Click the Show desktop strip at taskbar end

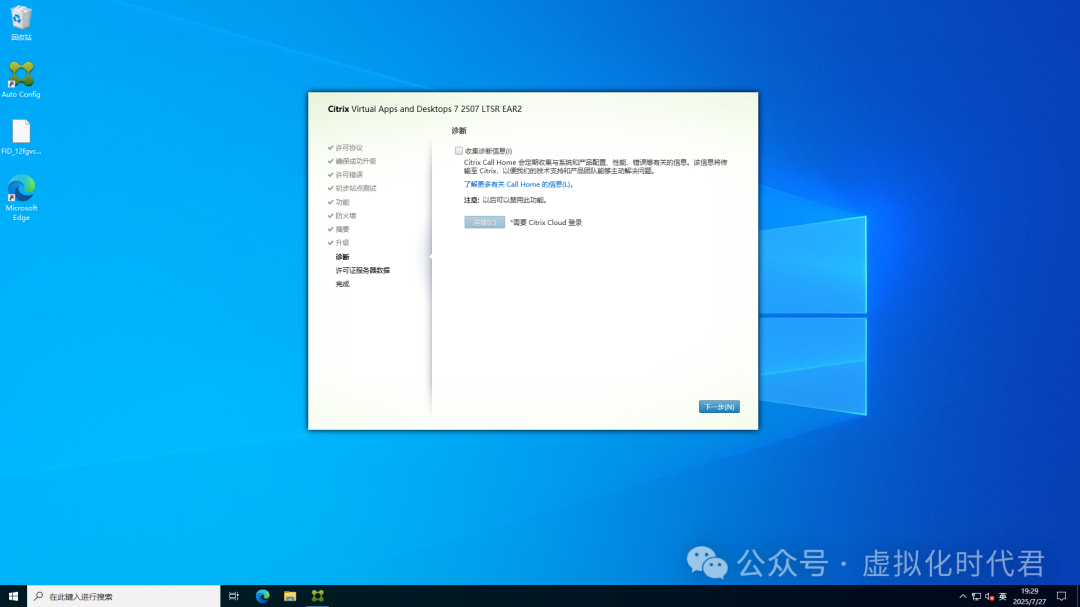[x=1078, y=596]
